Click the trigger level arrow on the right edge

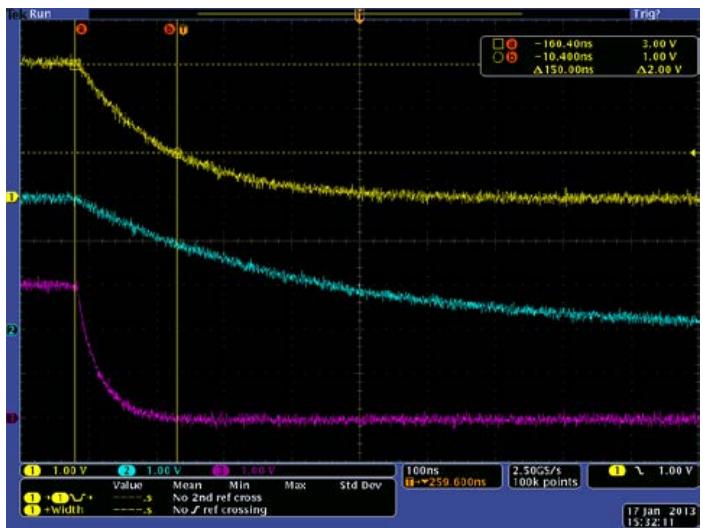coord(694,153)
